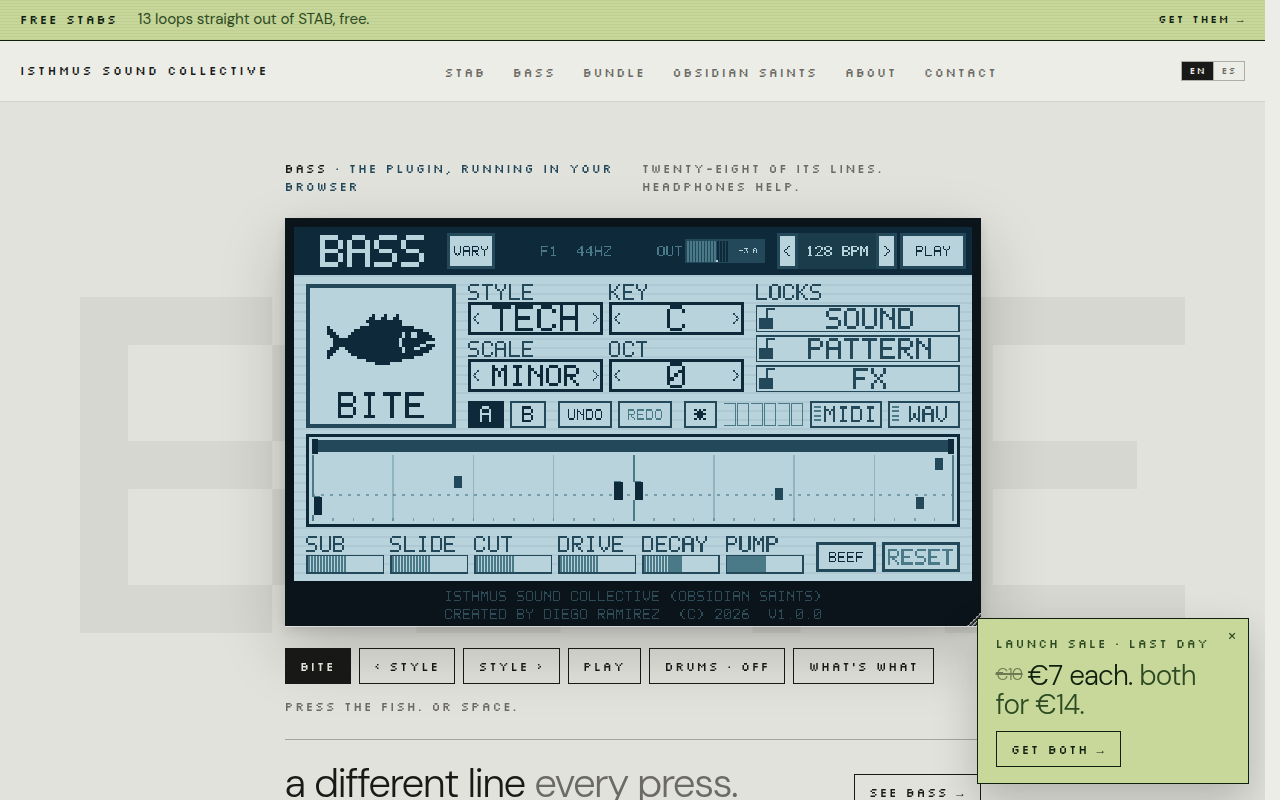
Task: Click the KEY right chevron
Action: click(x=736, y=319)
